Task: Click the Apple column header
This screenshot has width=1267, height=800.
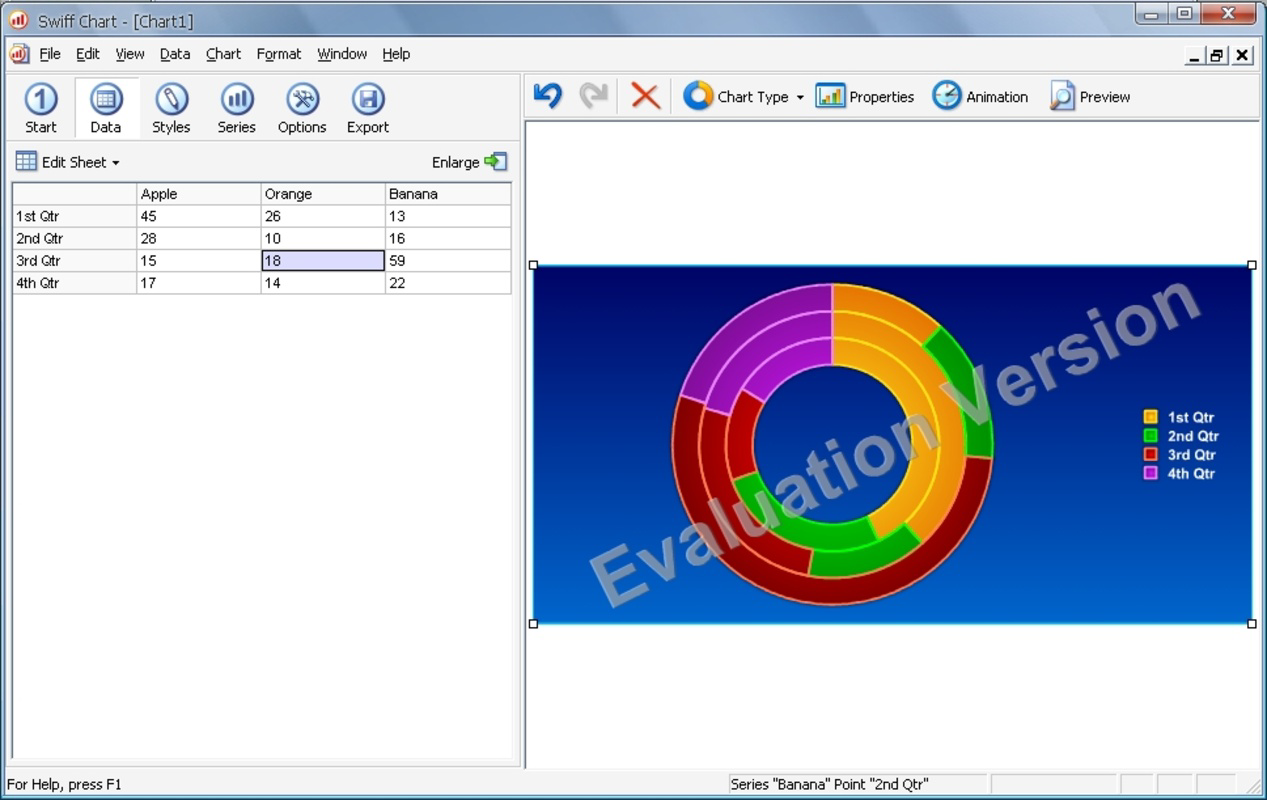Action: [199, 194]
